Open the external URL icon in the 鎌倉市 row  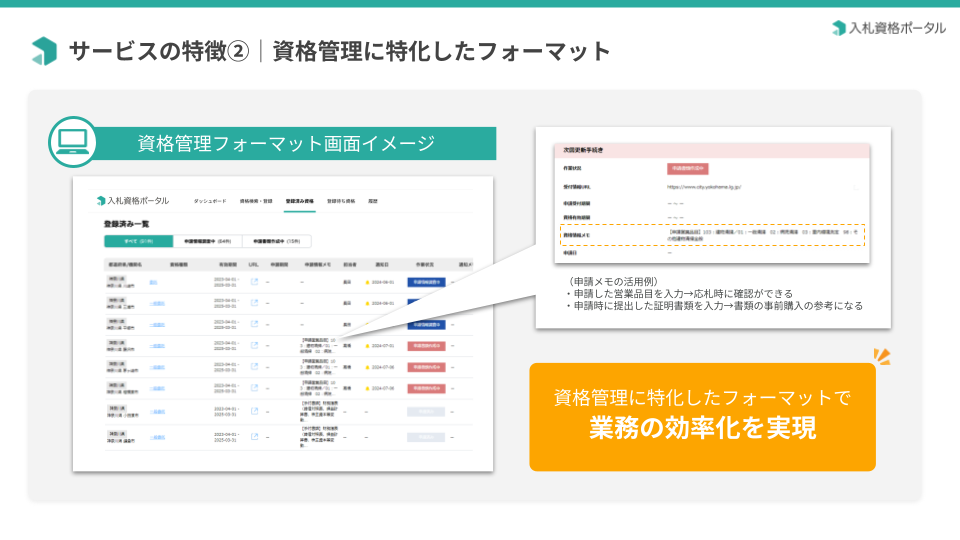click(x=254, y=437)
